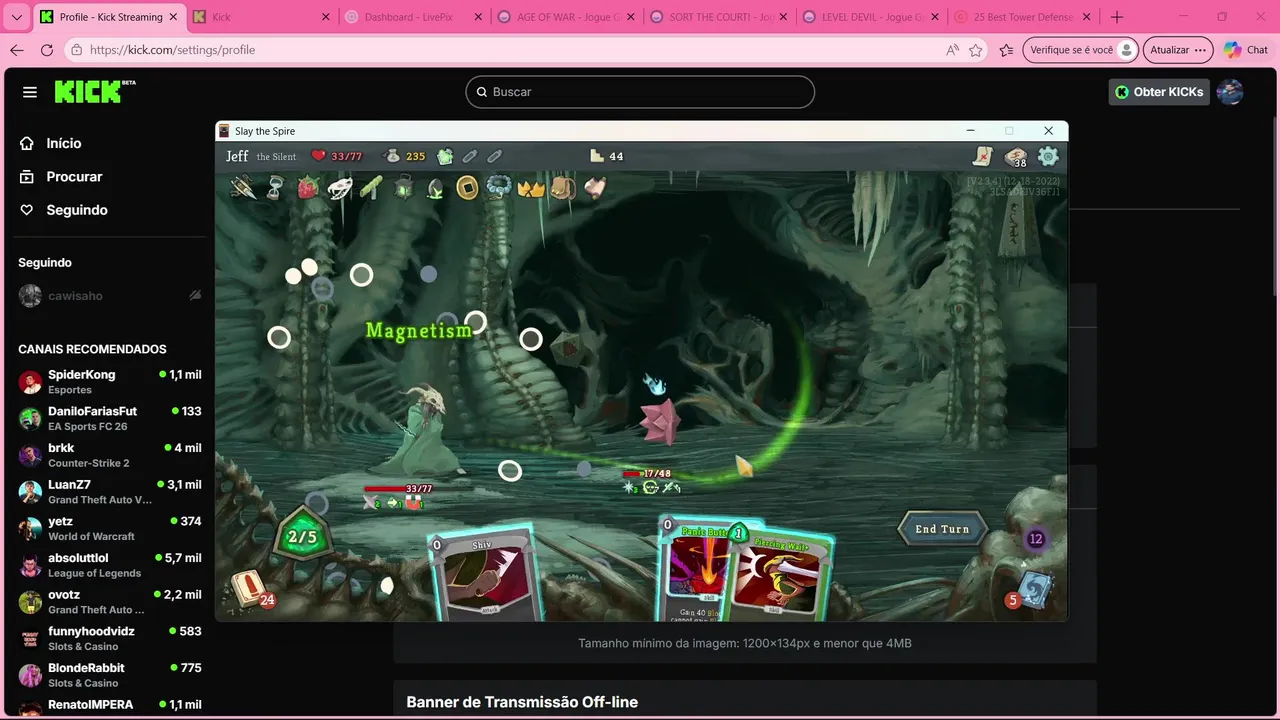Viewport: 1280px width, 720px height.
Task: Open the read aloud icon in address bar
Action: pos(951,50)
